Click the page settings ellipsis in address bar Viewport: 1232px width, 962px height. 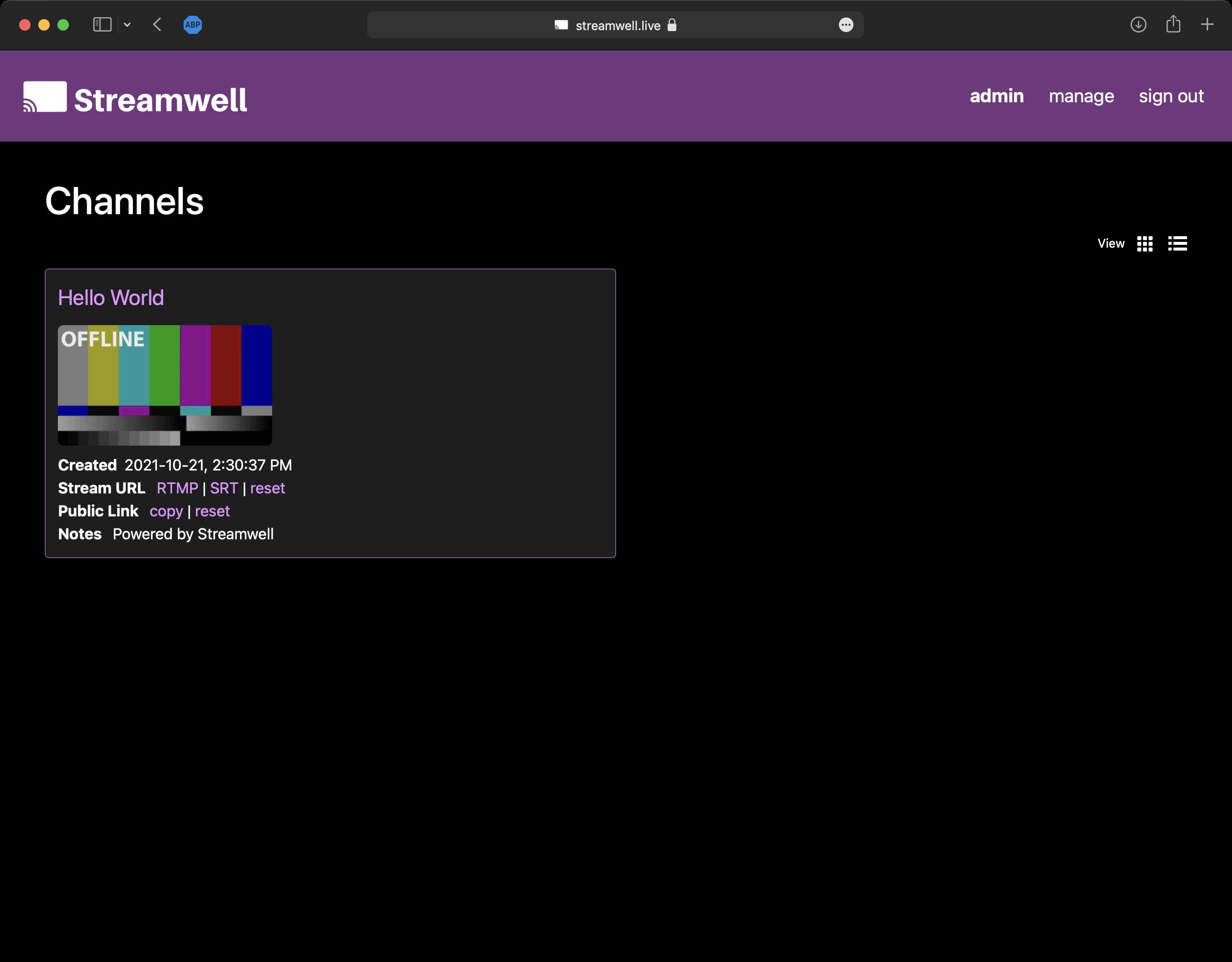pyautogui.click(x=846, y=25)
